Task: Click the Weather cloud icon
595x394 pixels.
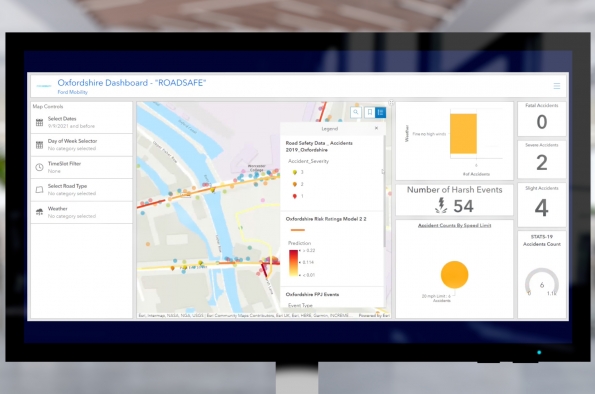Action: (39, 212)
